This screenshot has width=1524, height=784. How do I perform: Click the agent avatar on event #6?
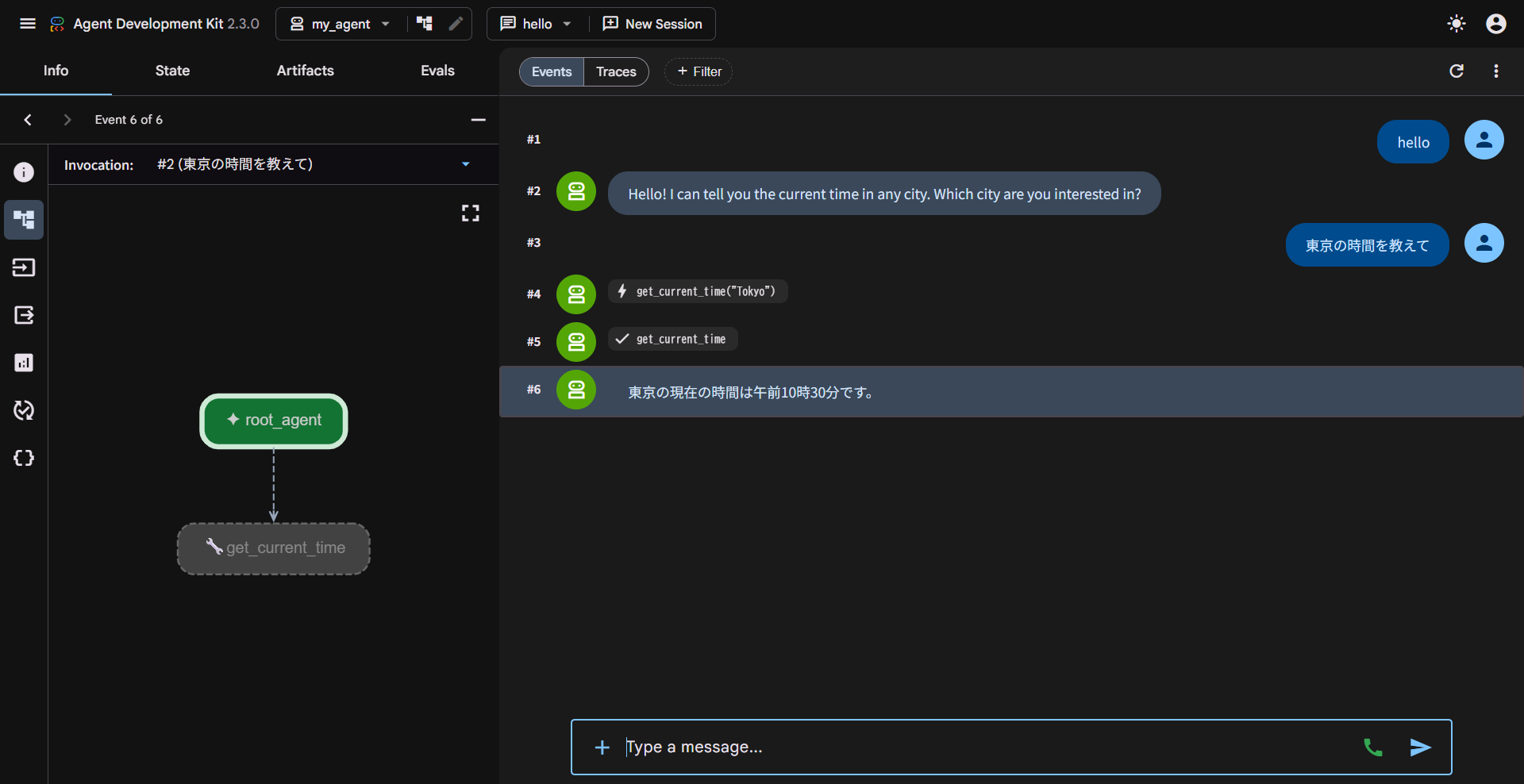pyautogui.click(x=576, y=390)
